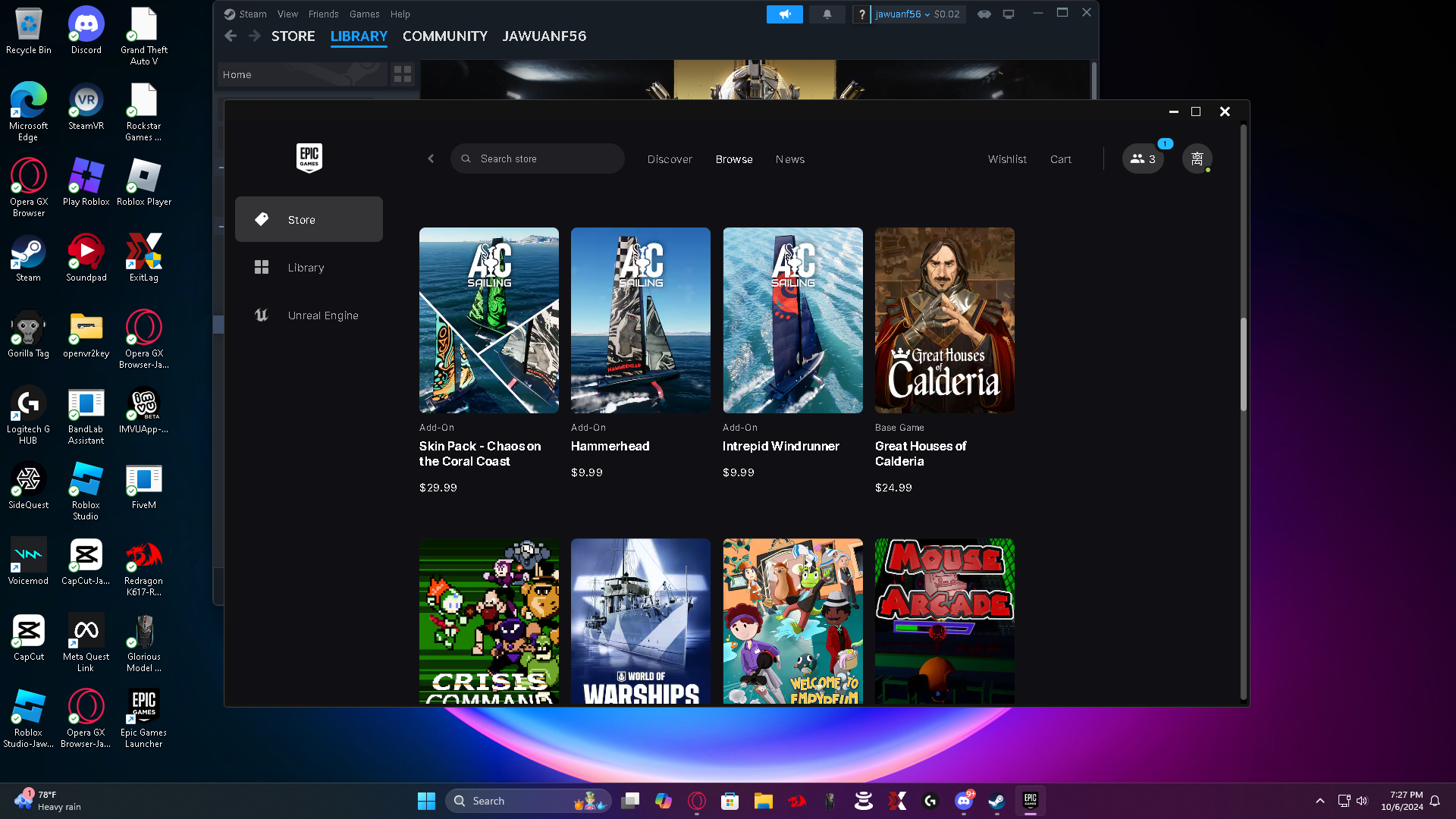
Task: Open the Discover tab
Action: (x=670, y=159)
